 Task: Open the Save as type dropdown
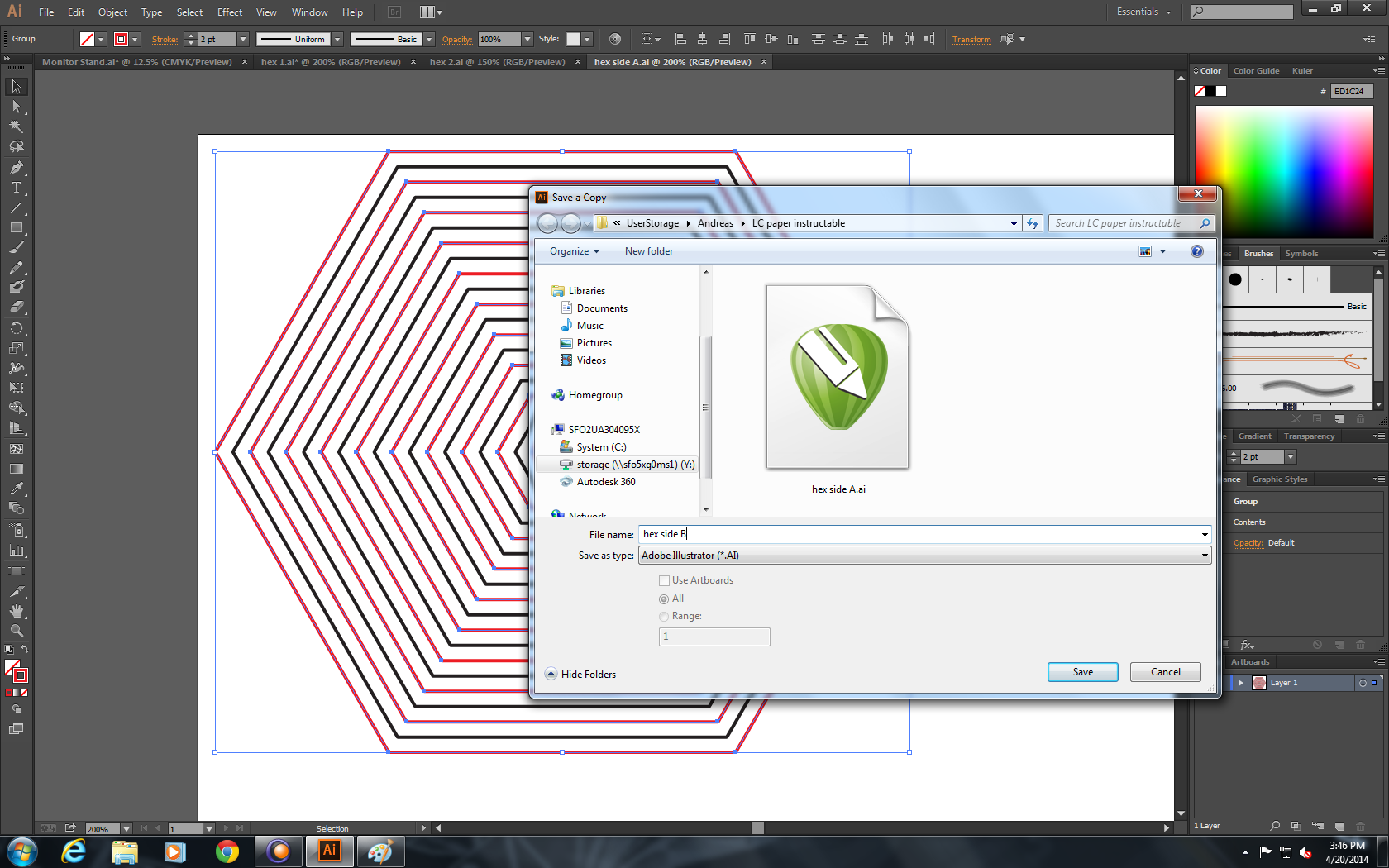coord(1205,556)
